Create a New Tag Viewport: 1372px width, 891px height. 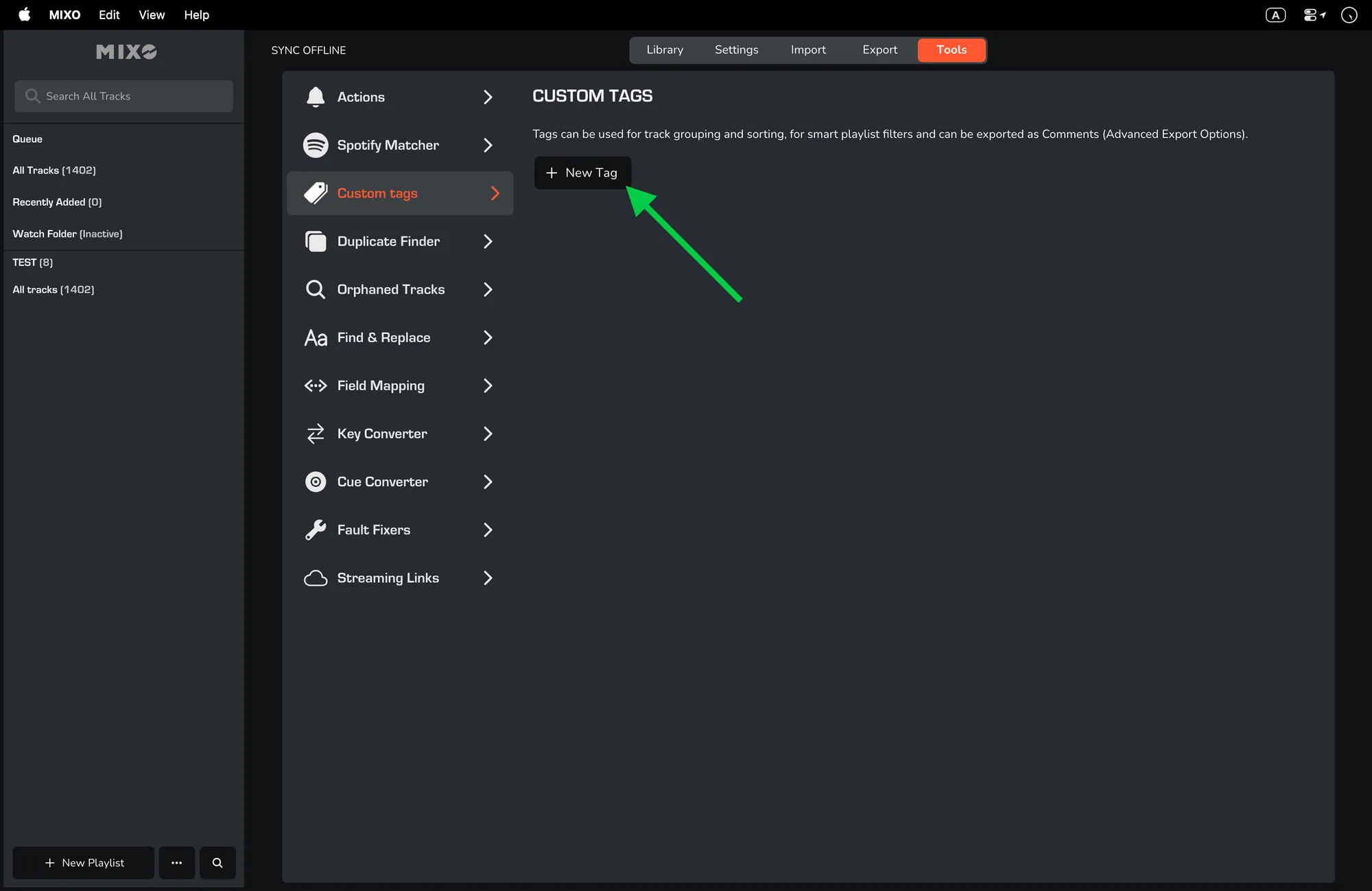pyautogui.click(x=582, y=173)
